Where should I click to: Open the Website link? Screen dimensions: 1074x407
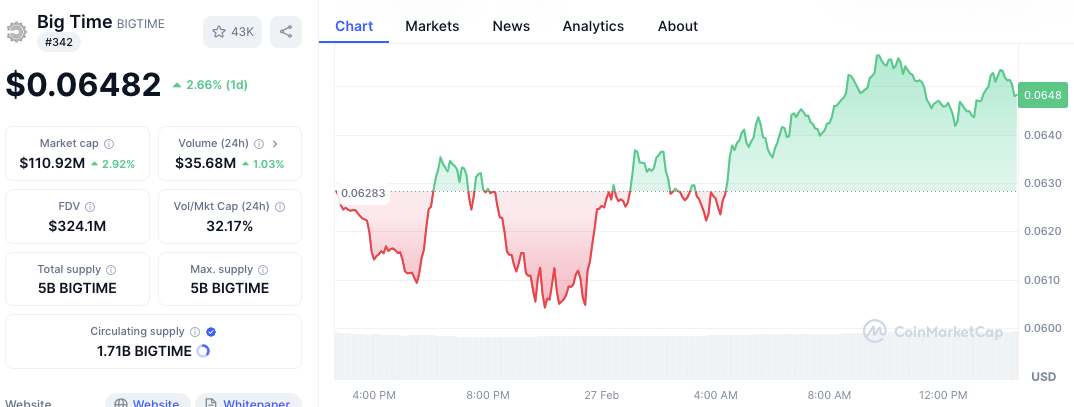pyautogui.click(x=148, y=402)
